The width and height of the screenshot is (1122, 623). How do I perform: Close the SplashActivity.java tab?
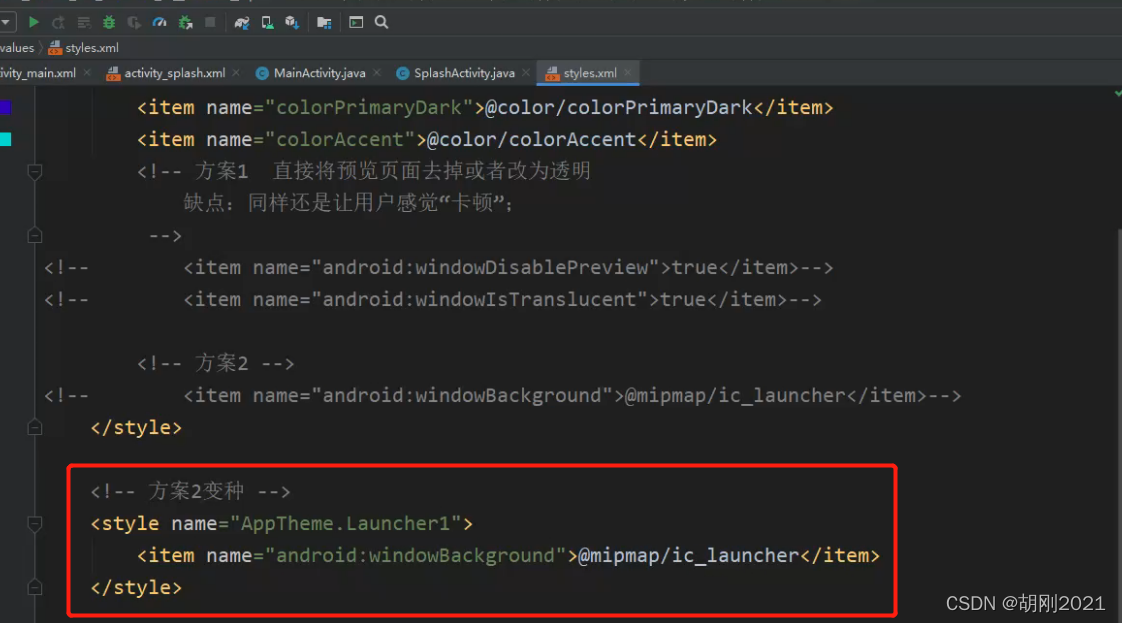(526, 72)
